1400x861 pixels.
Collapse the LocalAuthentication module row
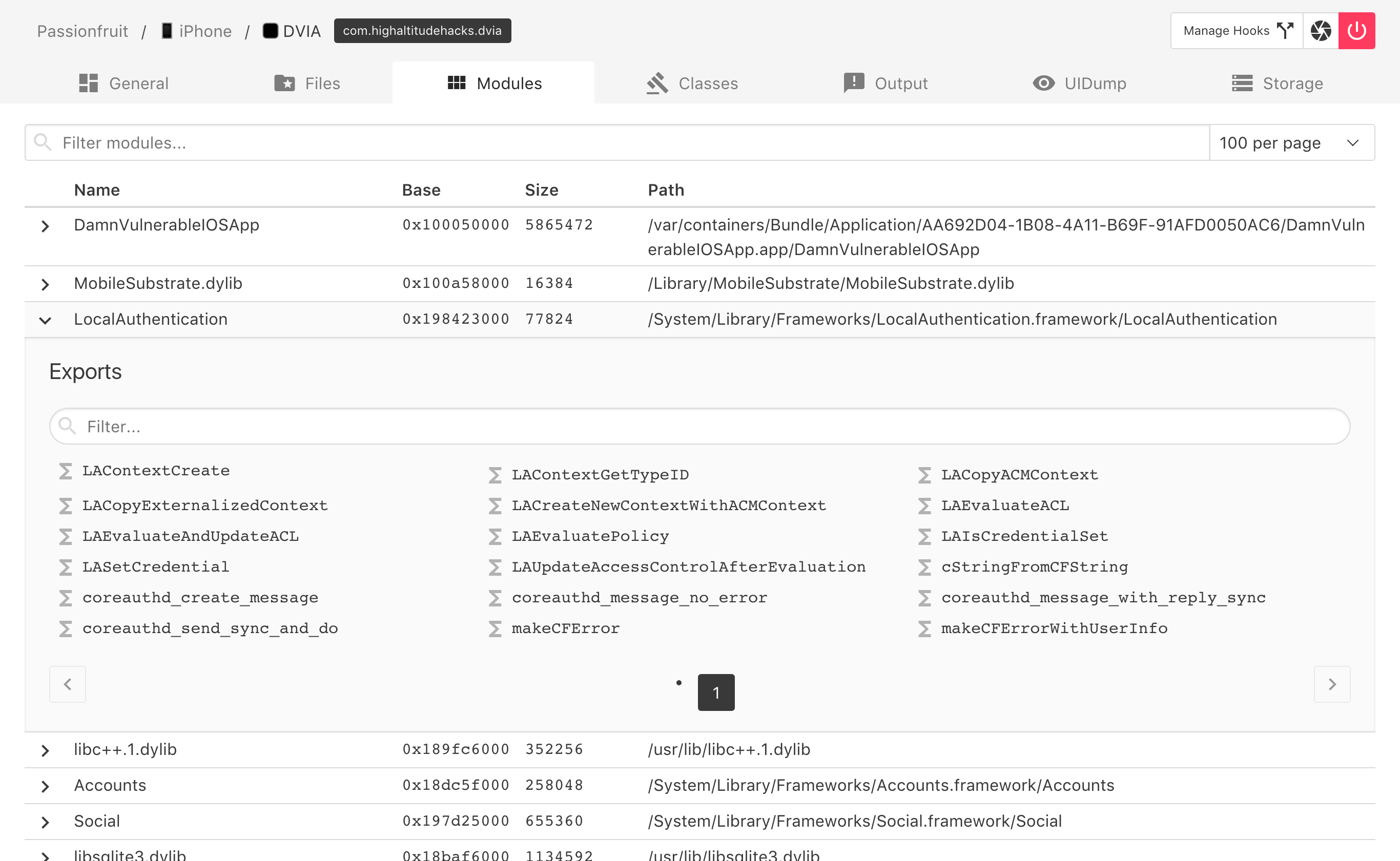46,320
